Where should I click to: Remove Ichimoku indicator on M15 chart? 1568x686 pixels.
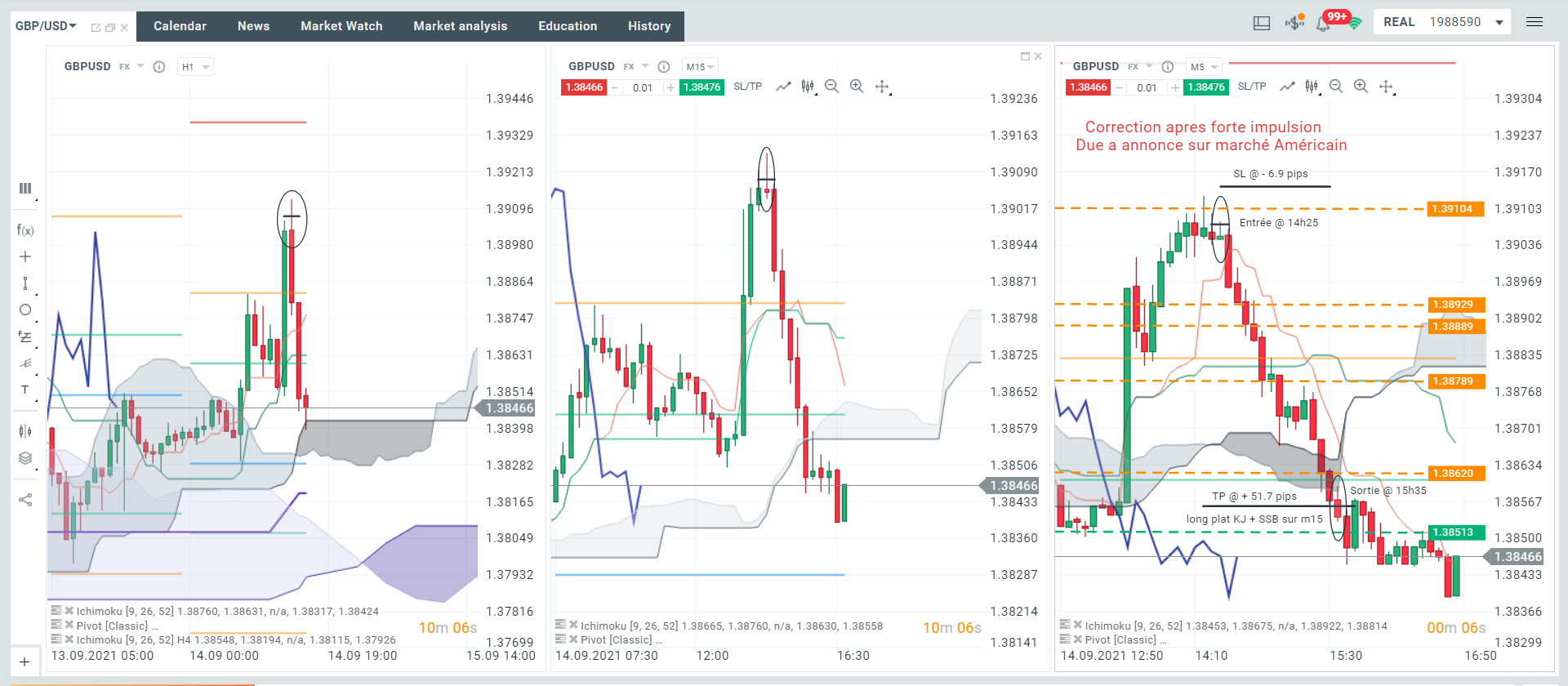(574, 626)
